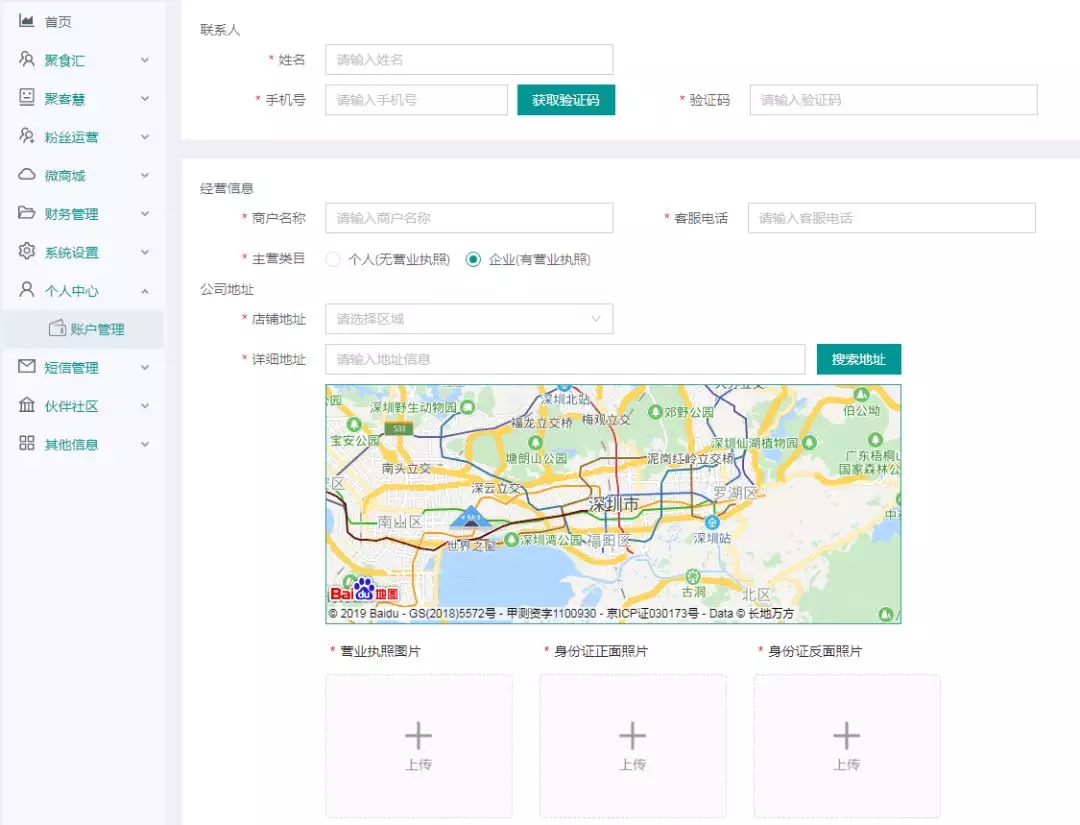The height and width of the screenshot is (825, 1080).
Task: Click the 获取验证码 button
Action: coord(565,100)
